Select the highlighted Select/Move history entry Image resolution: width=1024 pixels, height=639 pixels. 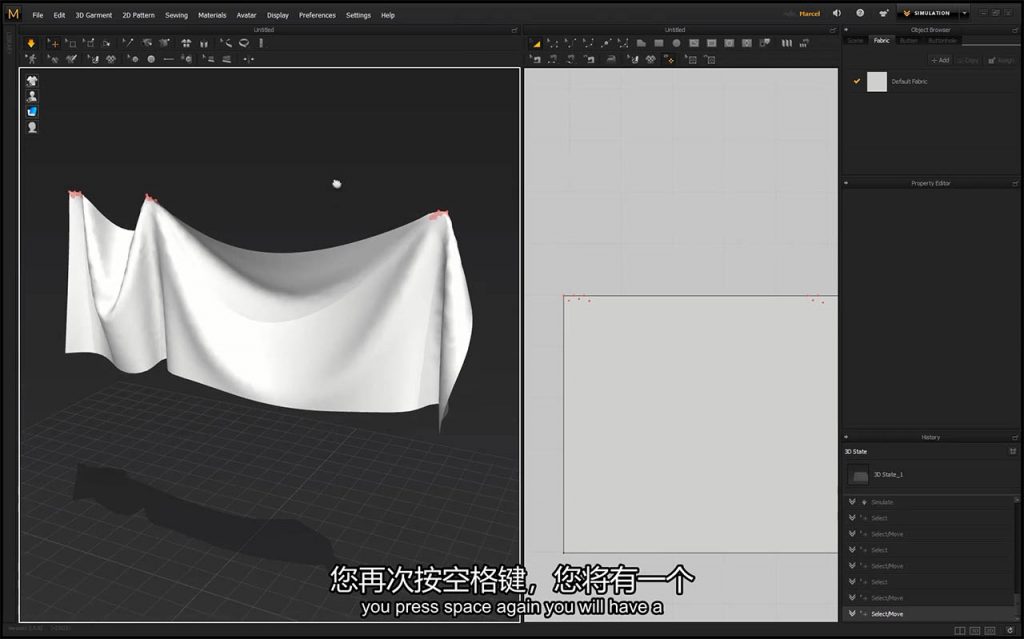click(930, 614)
